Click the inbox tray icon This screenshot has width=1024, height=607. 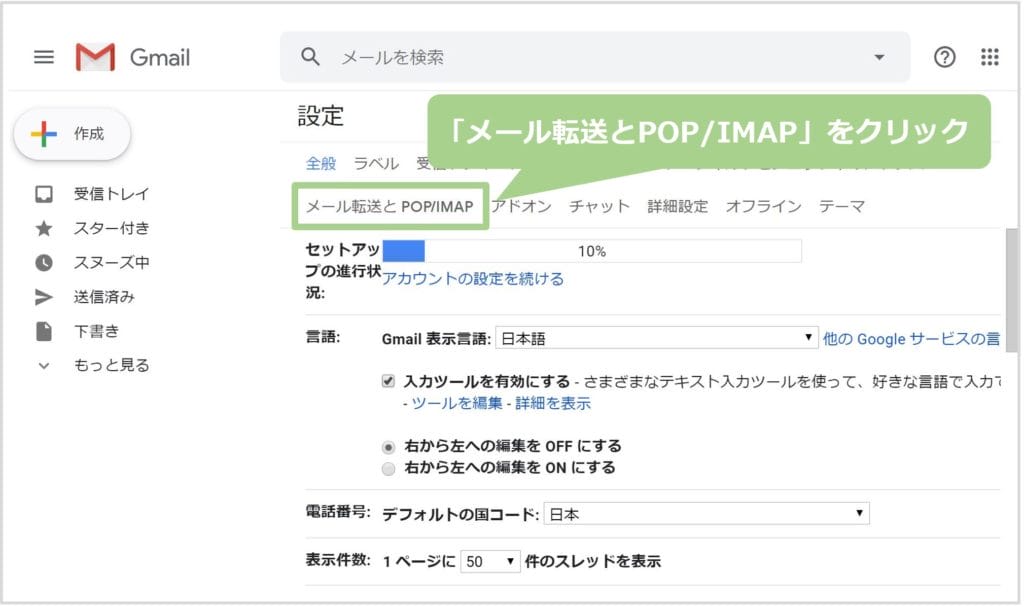coord(44,194)
